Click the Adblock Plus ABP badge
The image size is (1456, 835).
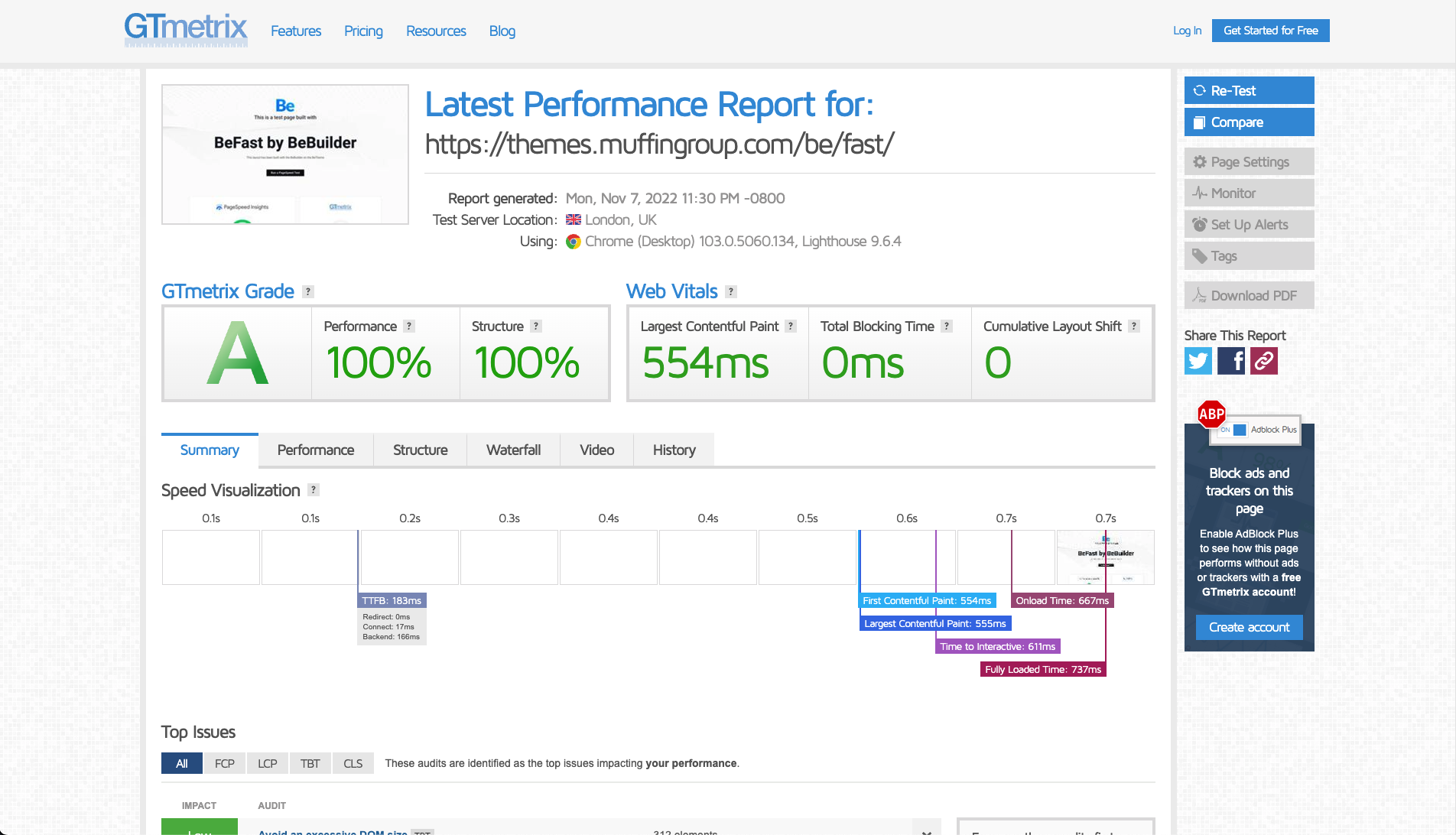[1211, 414]
